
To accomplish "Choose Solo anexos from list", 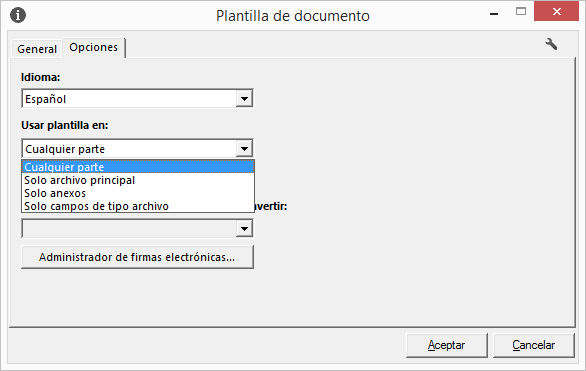I will pos(138,193).
